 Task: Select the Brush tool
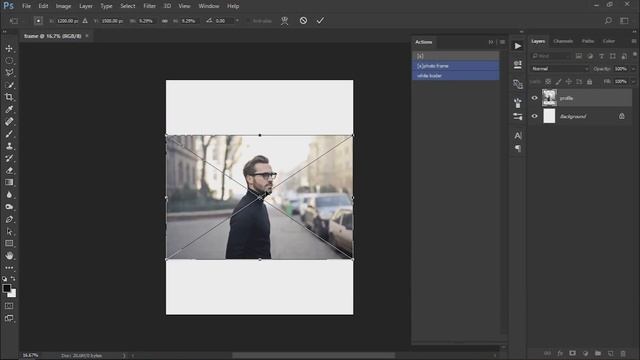click(x=9, y=134)
